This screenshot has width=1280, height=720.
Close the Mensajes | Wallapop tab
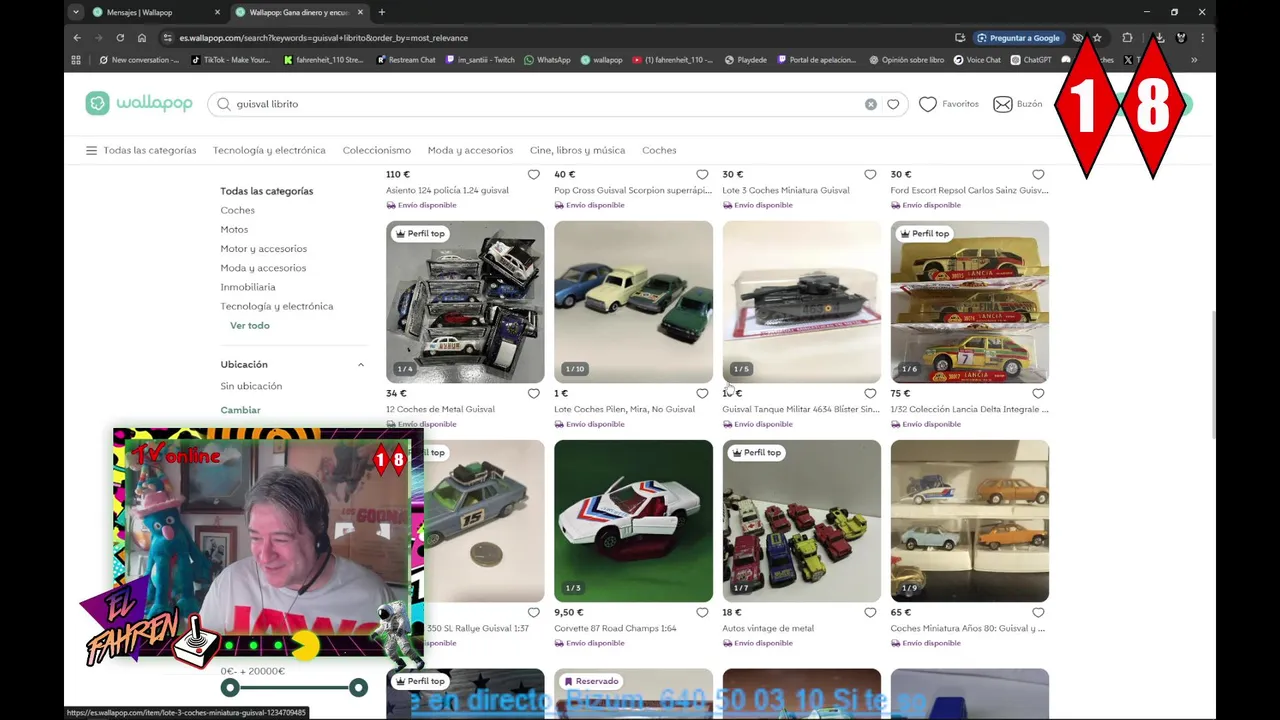218,12
